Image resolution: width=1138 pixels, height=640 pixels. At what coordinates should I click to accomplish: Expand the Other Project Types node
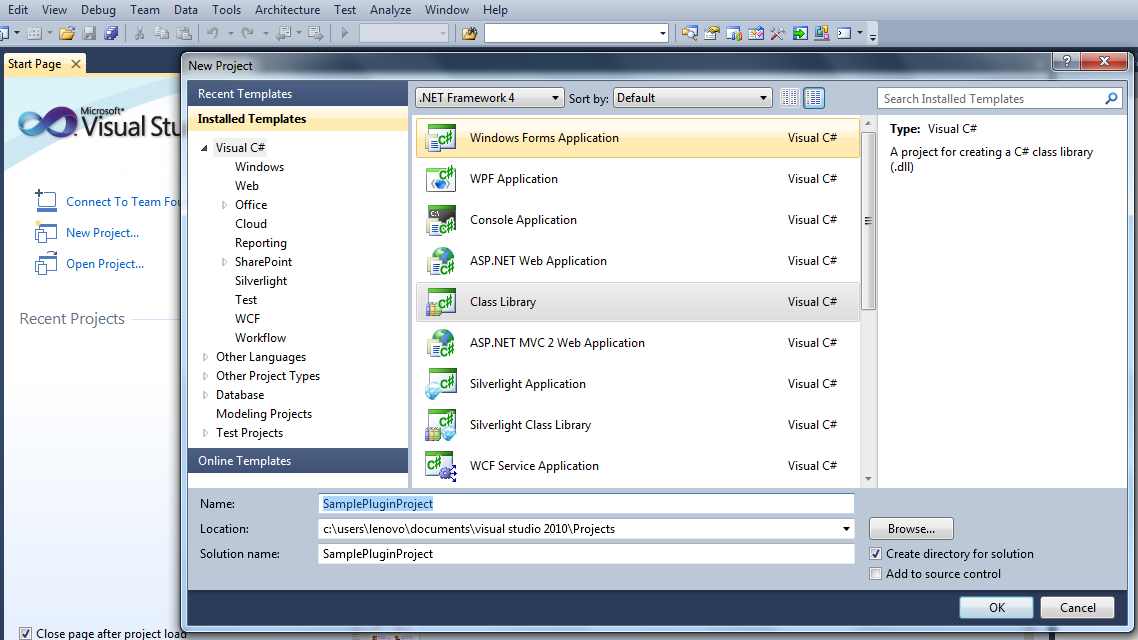pos(205,376)
